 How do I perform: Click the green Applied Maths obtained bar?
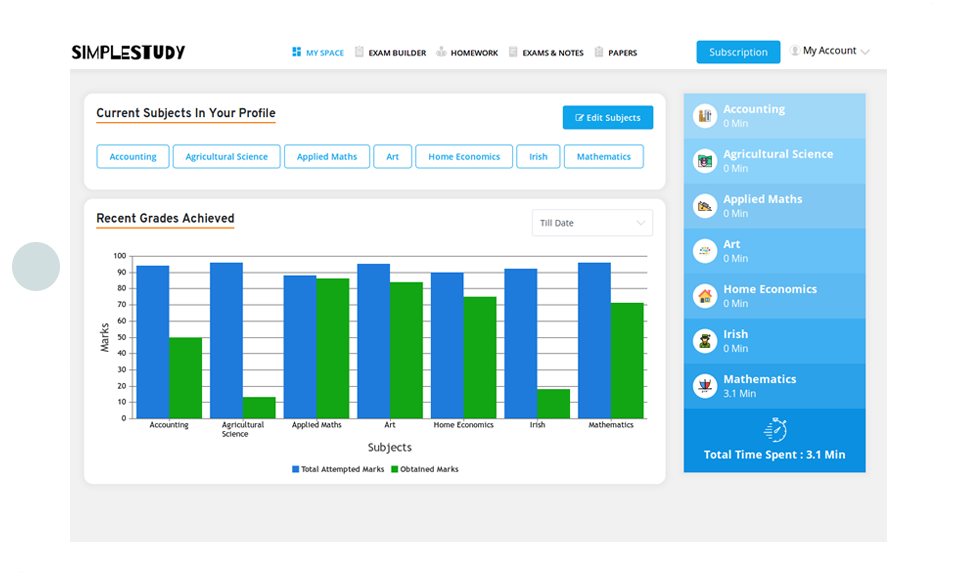point(333,348)
